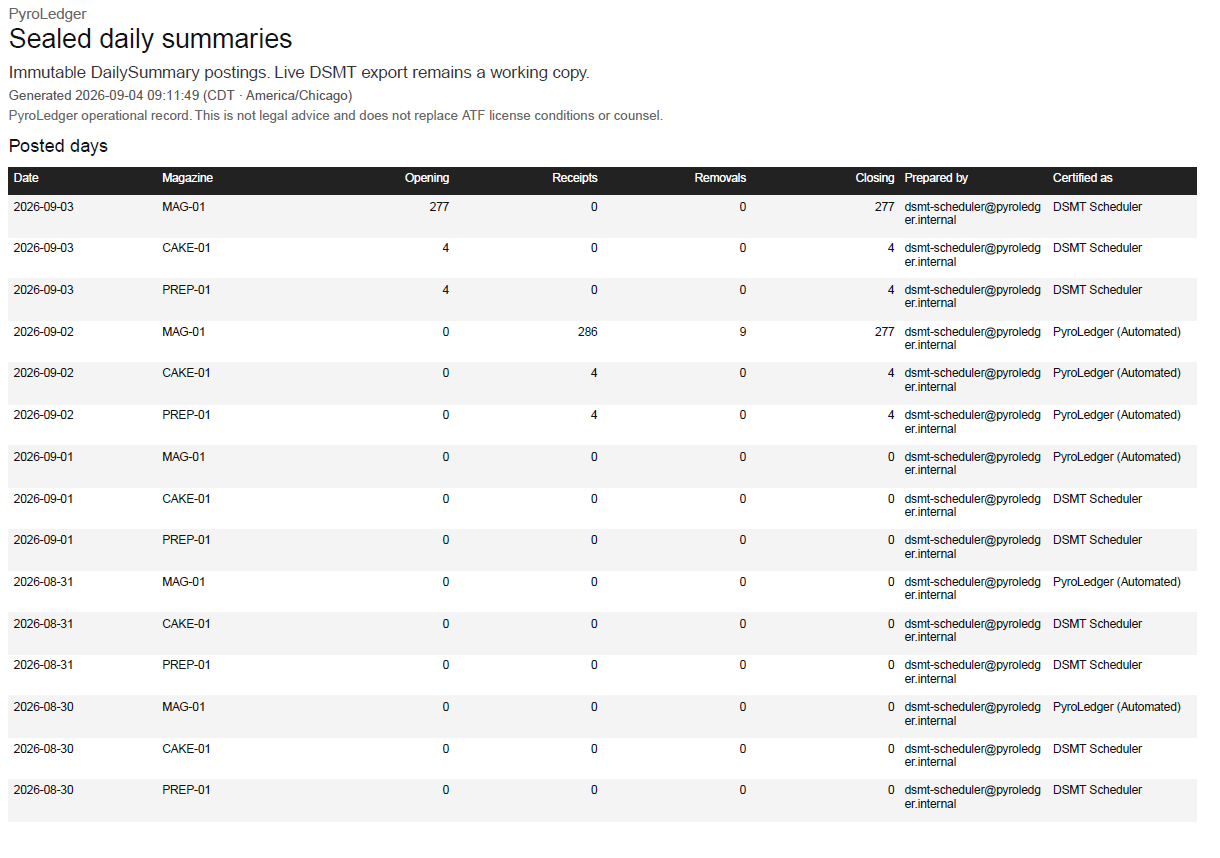
Task: Select PREP-01 in the 2026-09-01 row
Action: (186, 540)
